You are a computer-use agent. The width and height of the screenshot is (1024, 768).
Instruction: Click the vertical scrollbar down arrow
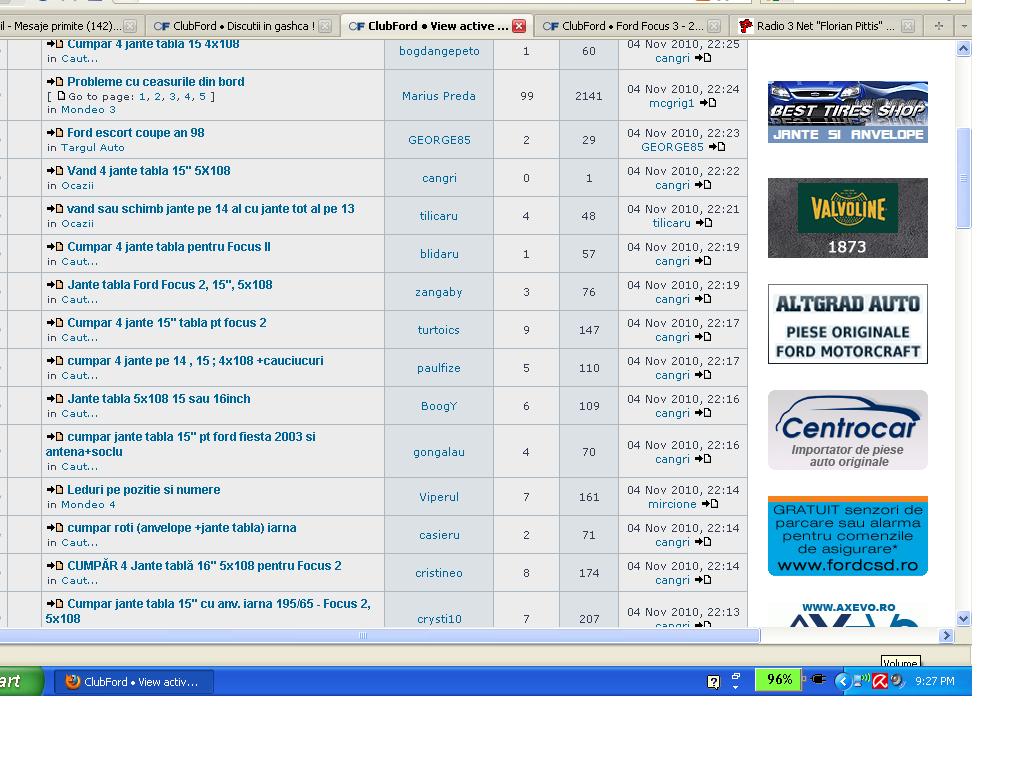(963, 618)
